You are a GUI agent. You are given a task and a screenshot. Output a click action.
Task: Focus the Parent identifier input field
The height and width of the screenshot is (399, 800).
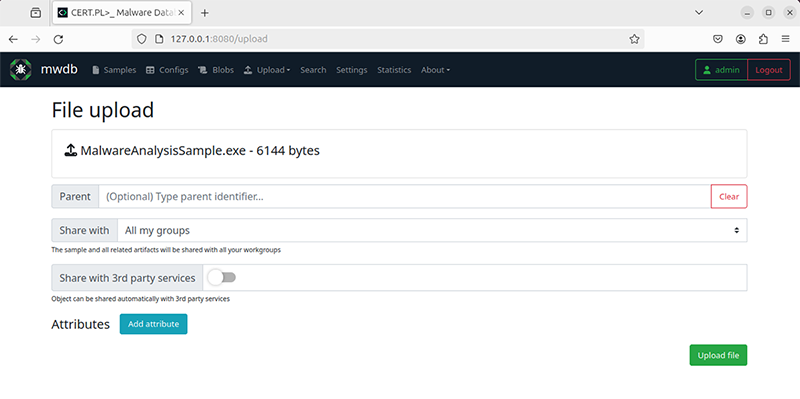click(x=405, y=196)
